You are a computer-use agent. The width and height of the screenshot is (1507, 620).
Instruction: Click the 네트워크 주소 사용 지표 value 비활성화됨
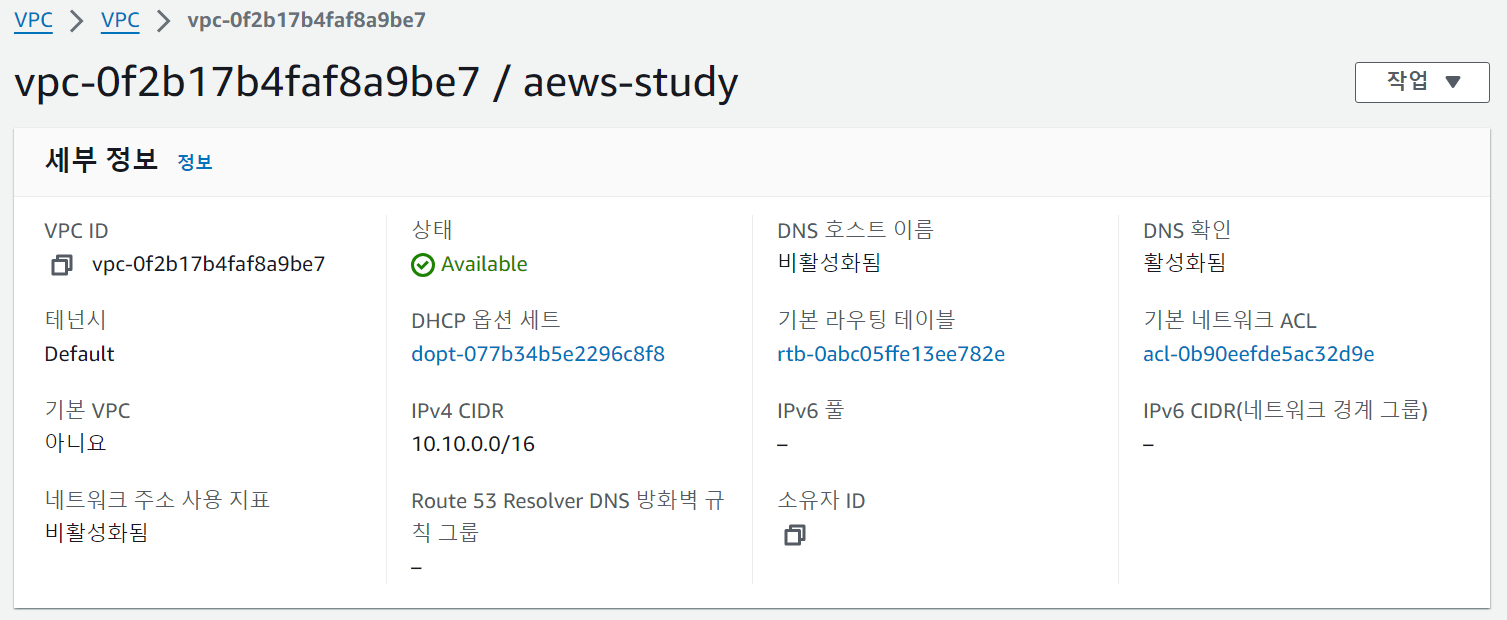(96, 533)
